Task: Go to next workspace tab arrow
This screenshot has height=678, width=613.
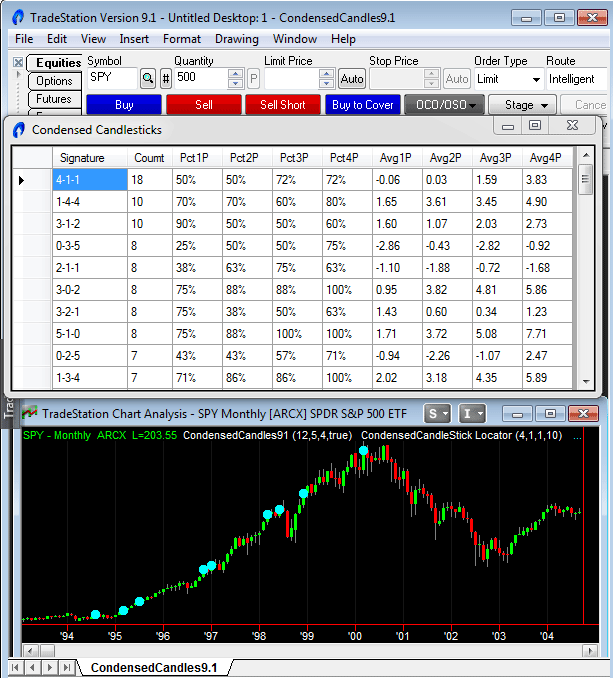Action: pyautogui.click(x=50, y=667)
